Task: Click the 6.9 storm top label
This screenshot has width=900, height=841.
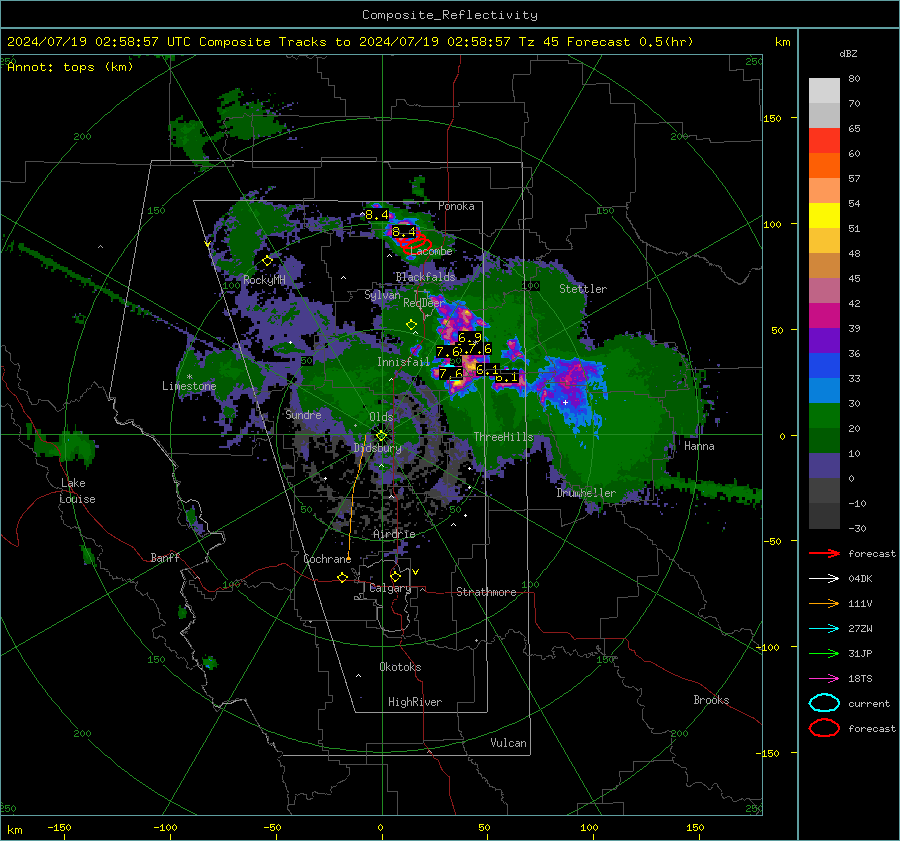Action: coord(470,338)
